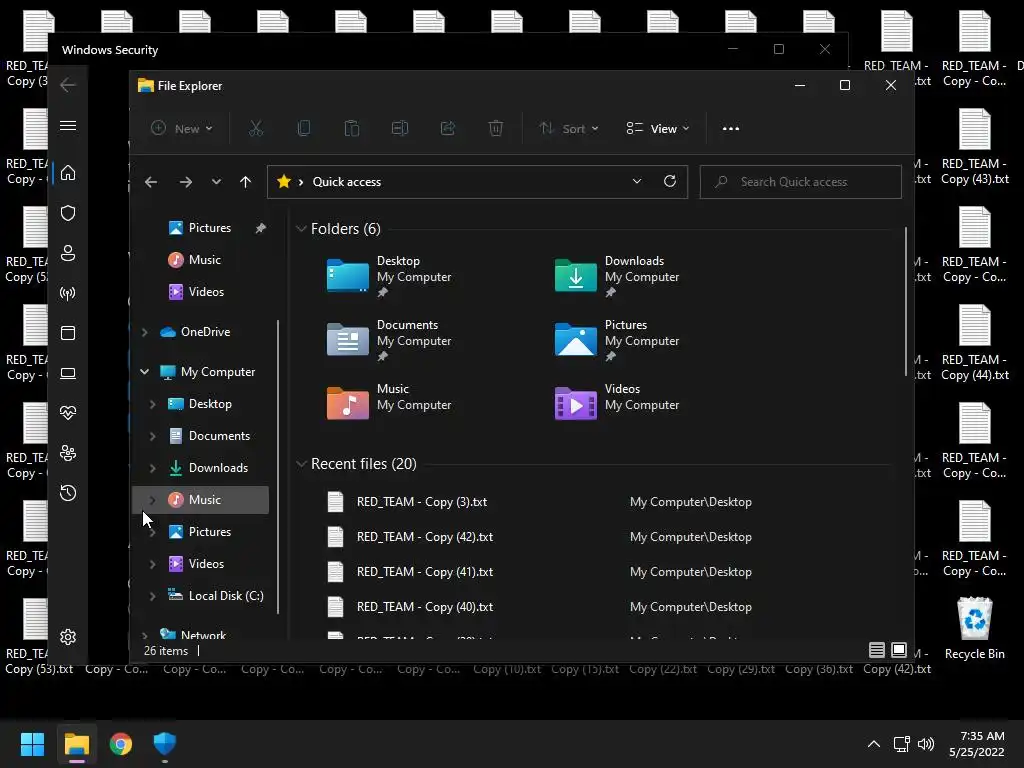The height and width of the screenshot is (768, 1024).
Task: Toggle Windows Security hamburger navigation menu
Action: coord(68,125)
